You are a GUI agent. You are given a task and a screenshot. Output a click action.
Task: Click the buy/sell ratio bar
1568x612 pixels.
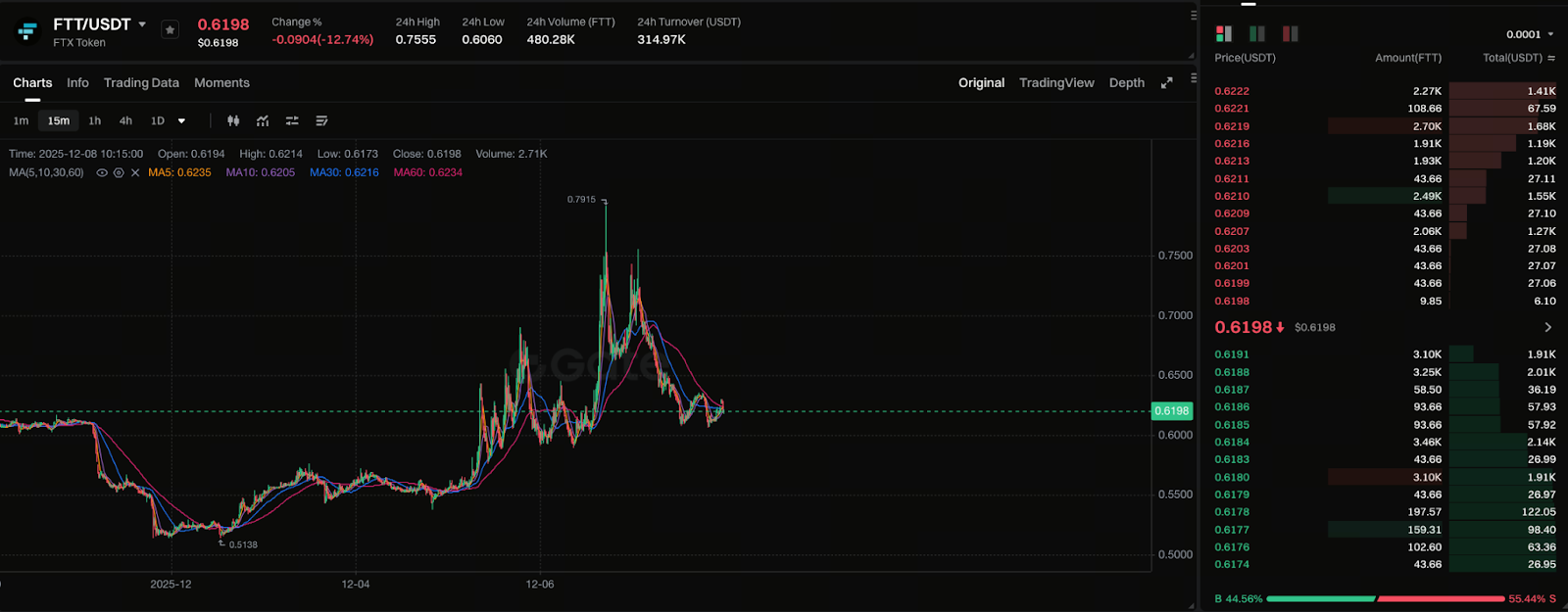point(1385,598)
